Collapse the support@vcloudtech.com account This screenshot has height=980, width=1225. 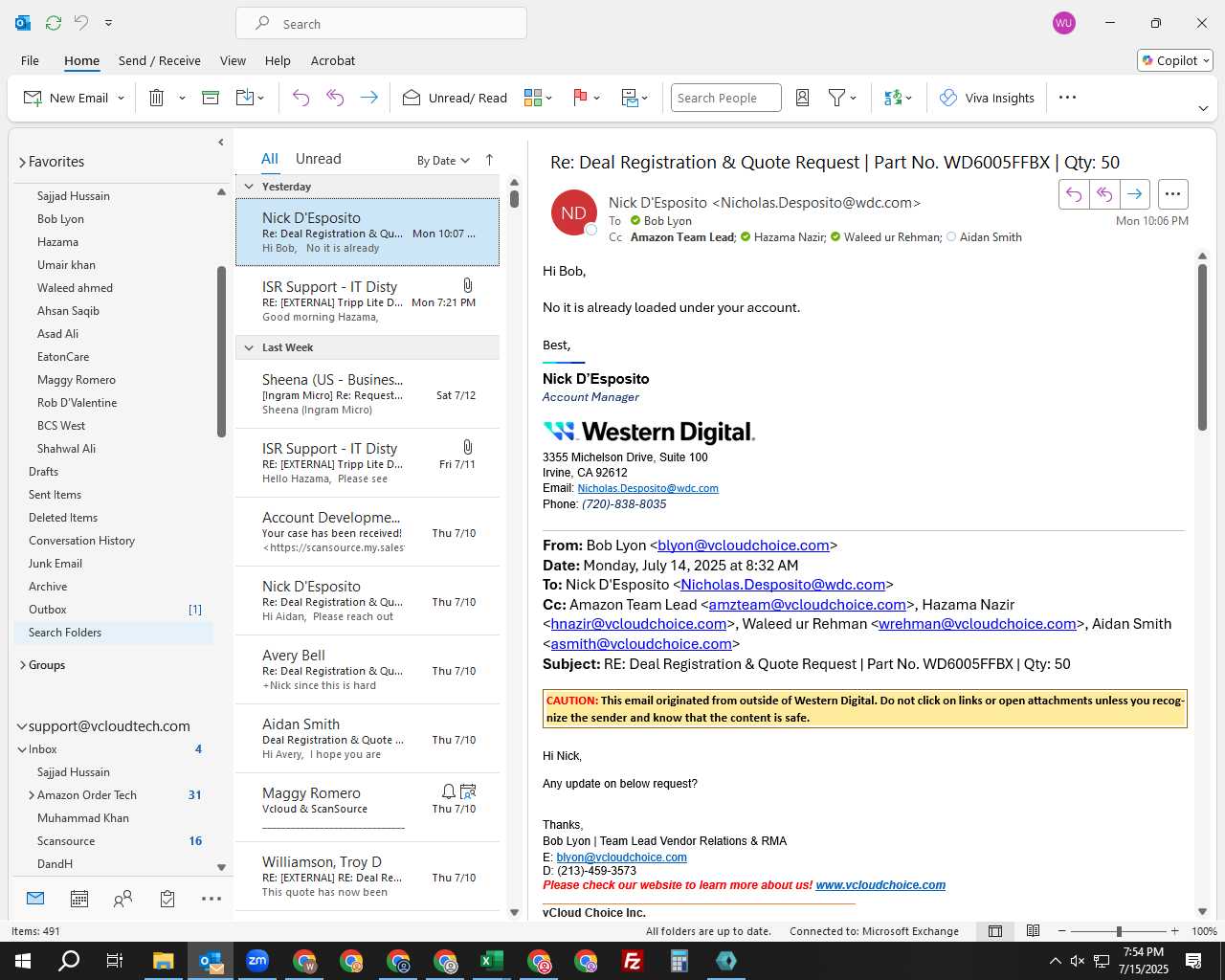coord(22,726)
